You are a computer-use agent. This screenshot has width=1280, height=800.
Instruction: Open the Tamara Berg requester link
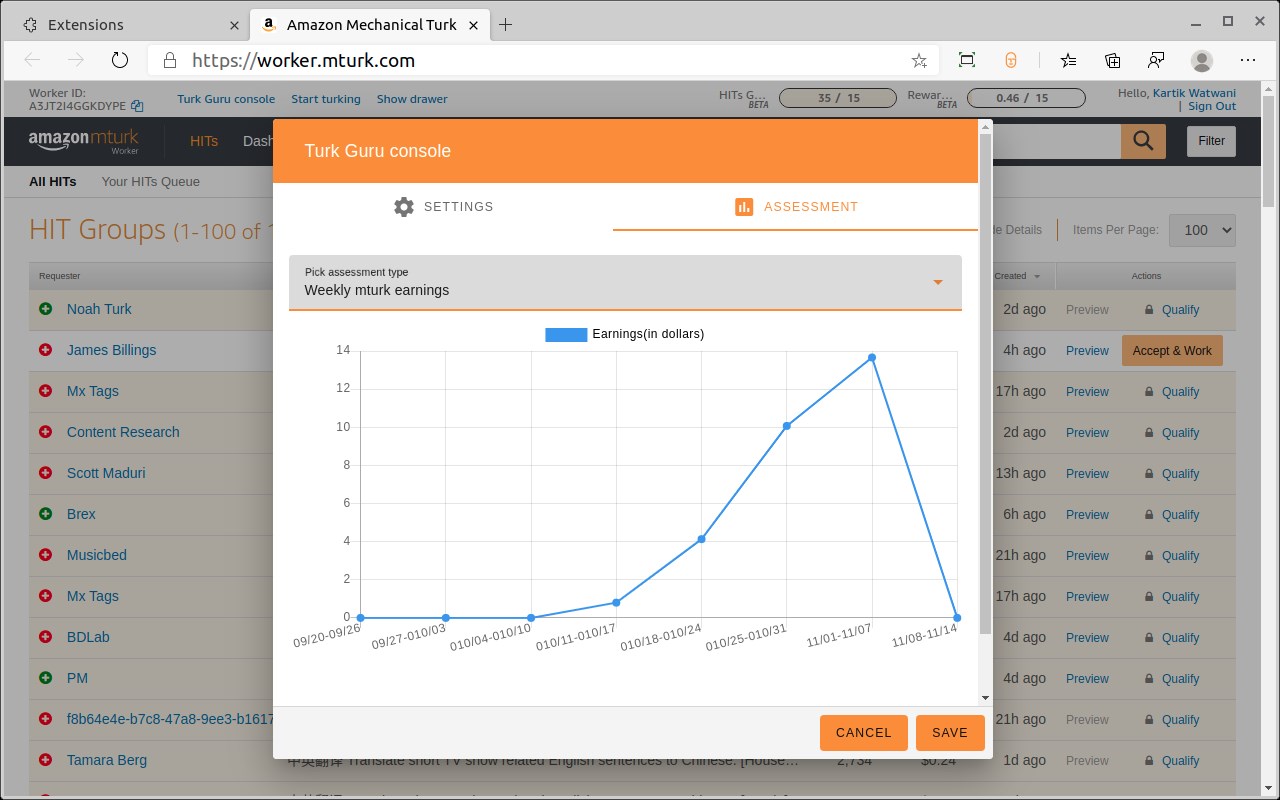click(x=107, y=760)
